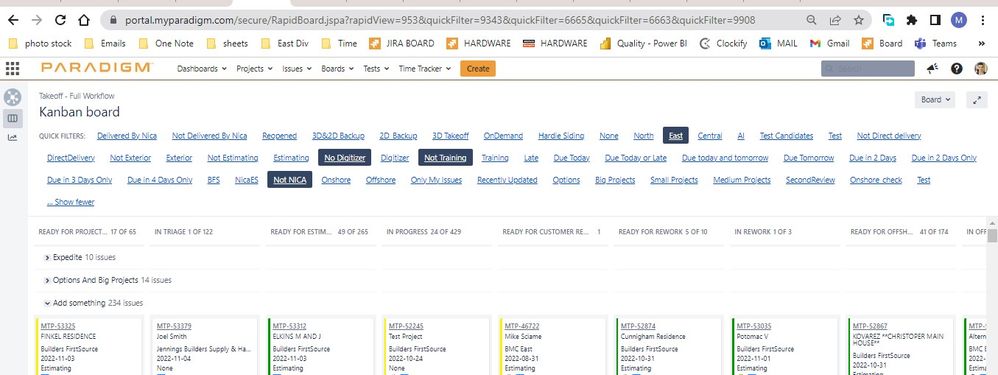Click the page vertical scrollbar thumb
The width and height of the screenshot is (998, 375).
pyautogui.click(x=992, y=236)
